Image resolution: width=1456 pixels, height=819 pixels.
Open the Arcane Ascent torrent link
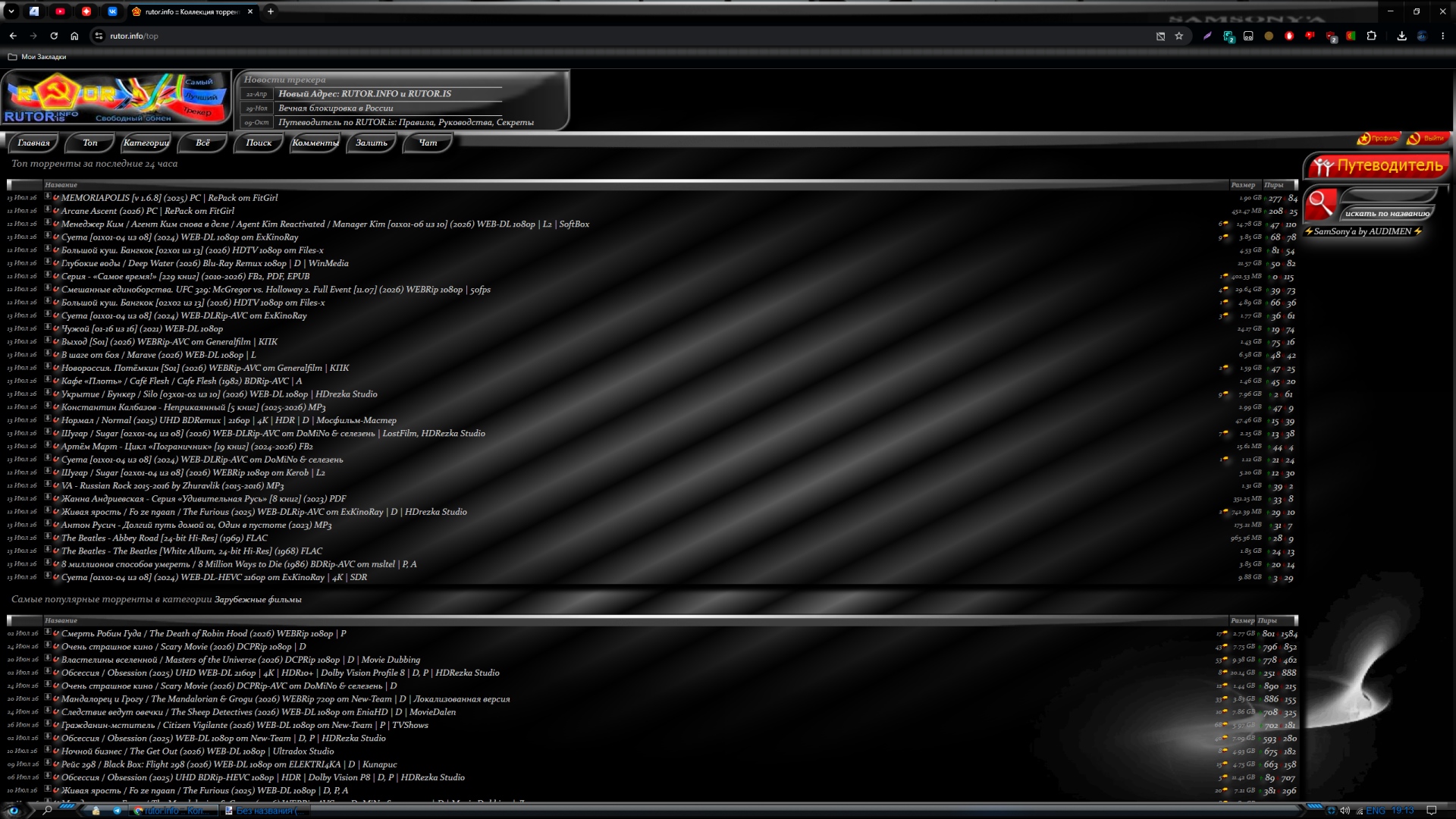coord(148,211)
